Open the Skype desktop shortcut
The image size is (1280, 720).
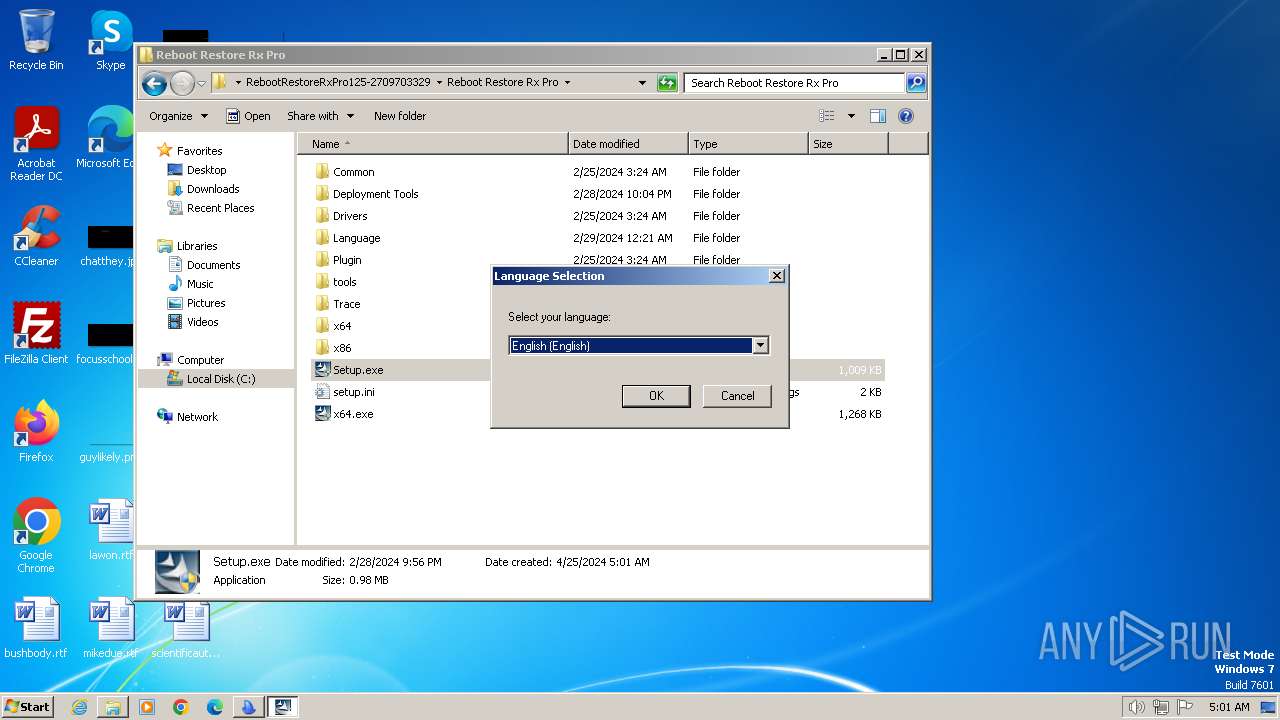[111, 40]
